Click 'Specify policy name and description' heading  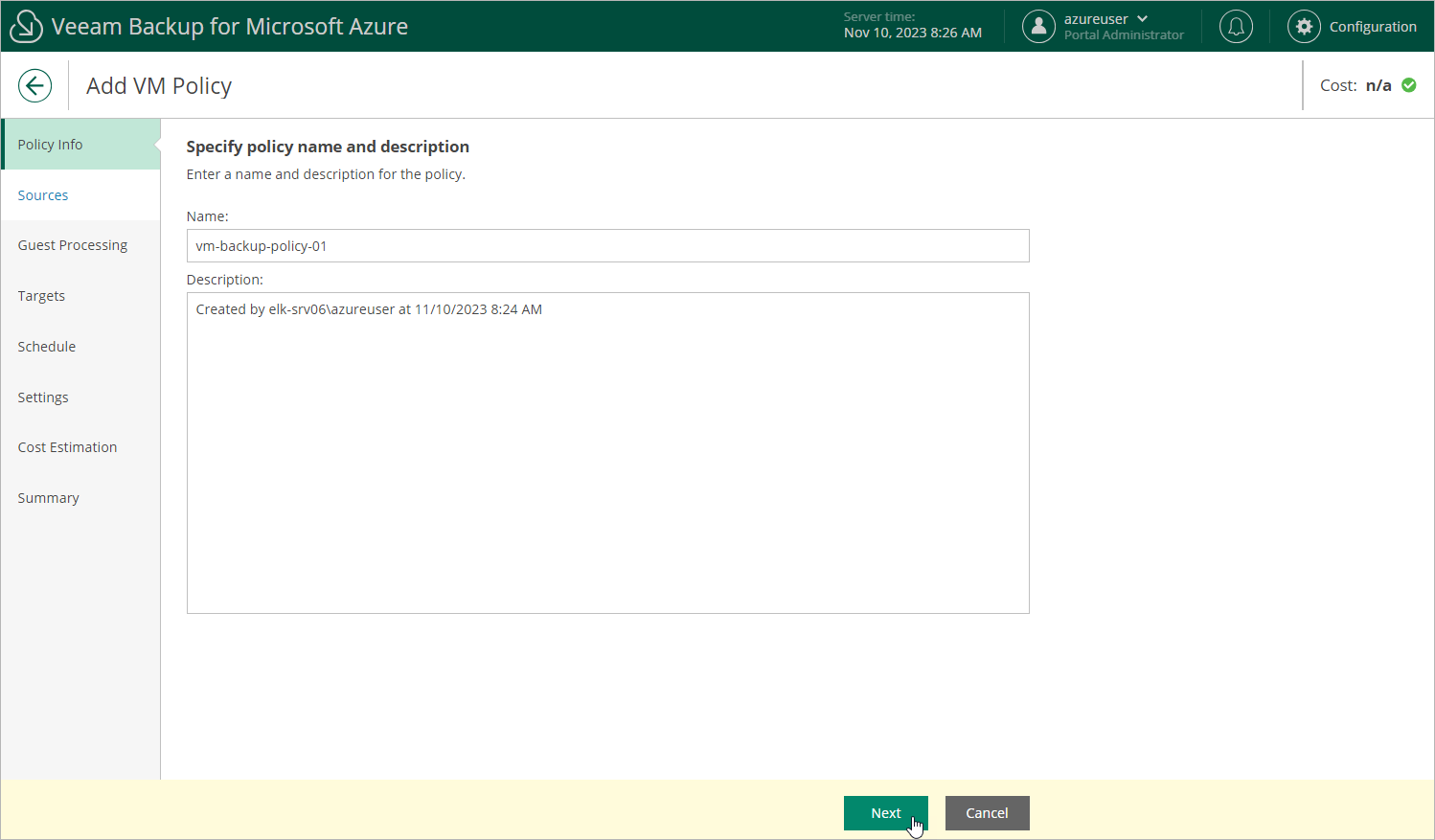(x=328, y=147)
